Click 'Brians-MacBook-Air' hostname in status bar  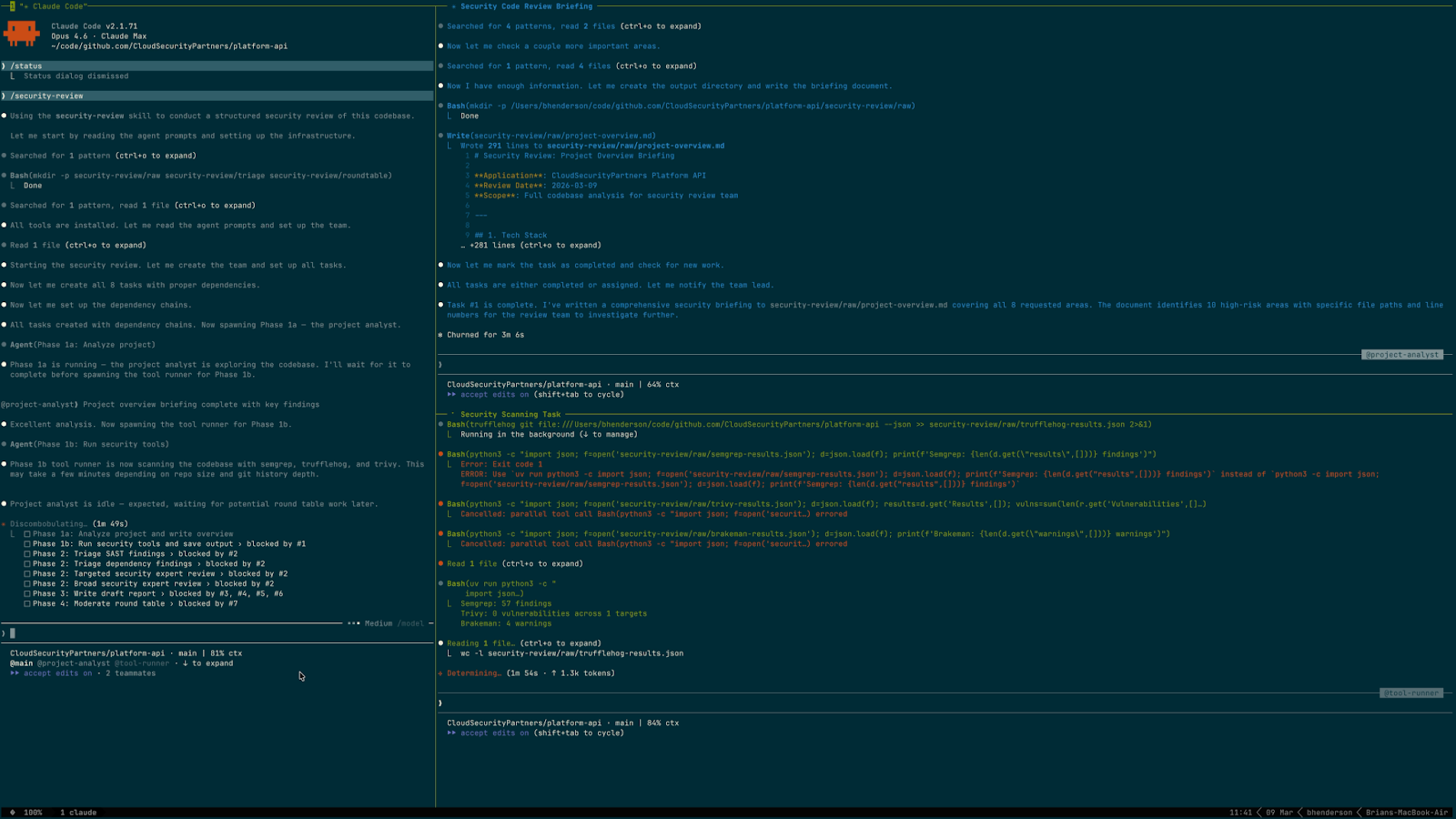point(1407,813)
